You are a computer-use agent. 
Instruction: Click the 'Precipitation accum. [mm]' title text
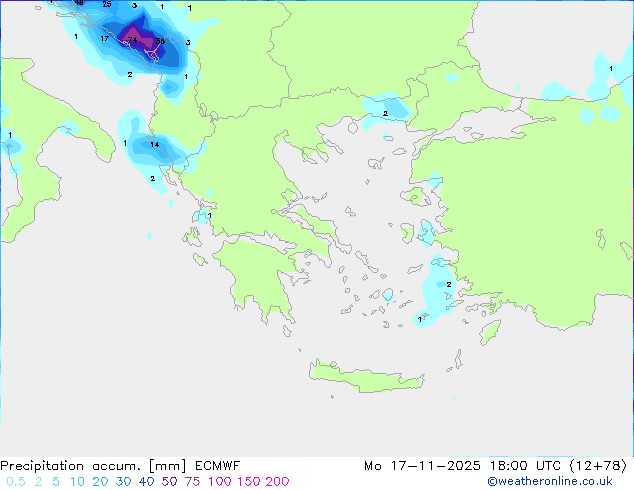coord(93,466)
